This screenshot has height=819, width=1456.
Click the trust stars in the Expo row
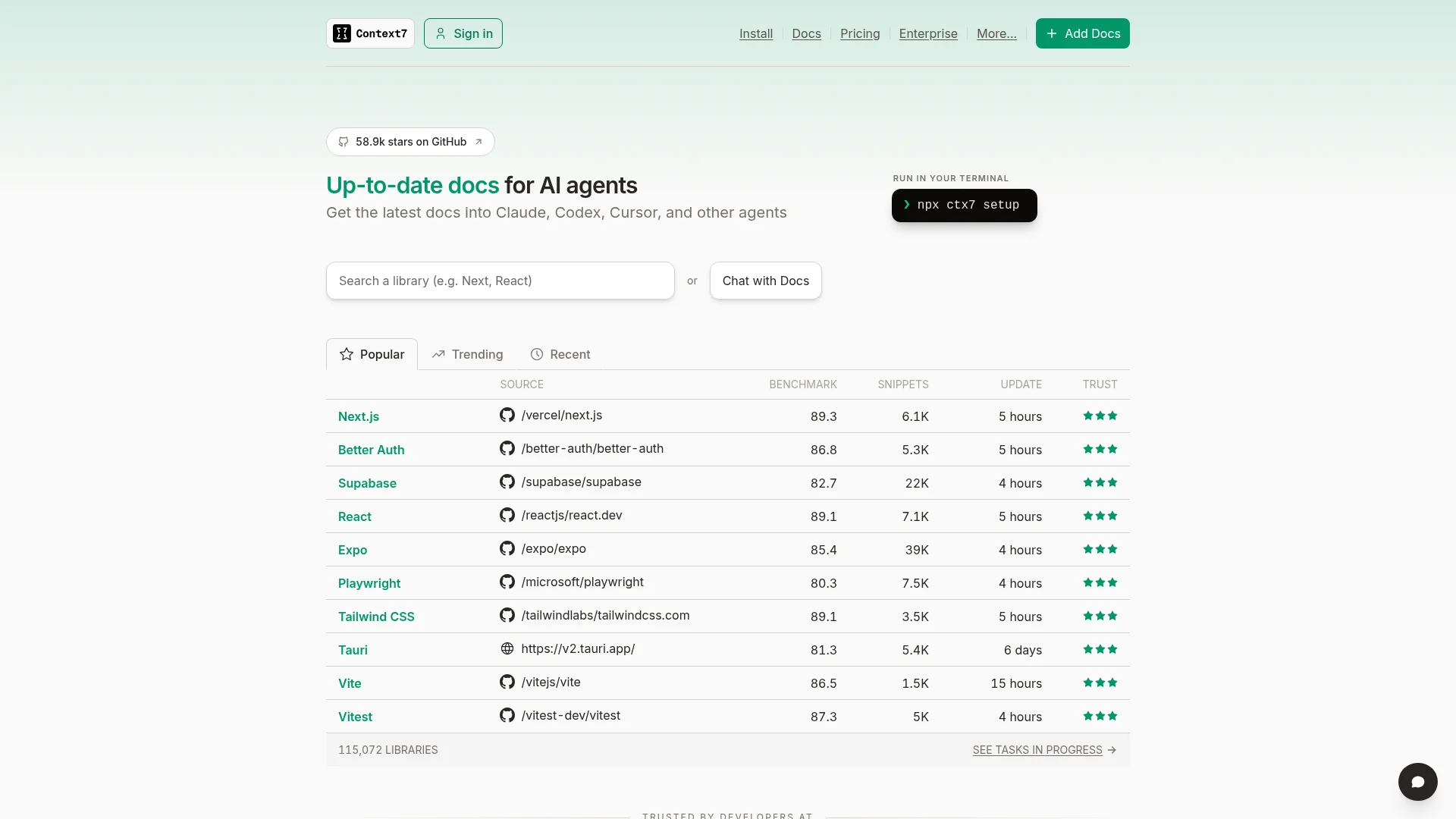1100,549
